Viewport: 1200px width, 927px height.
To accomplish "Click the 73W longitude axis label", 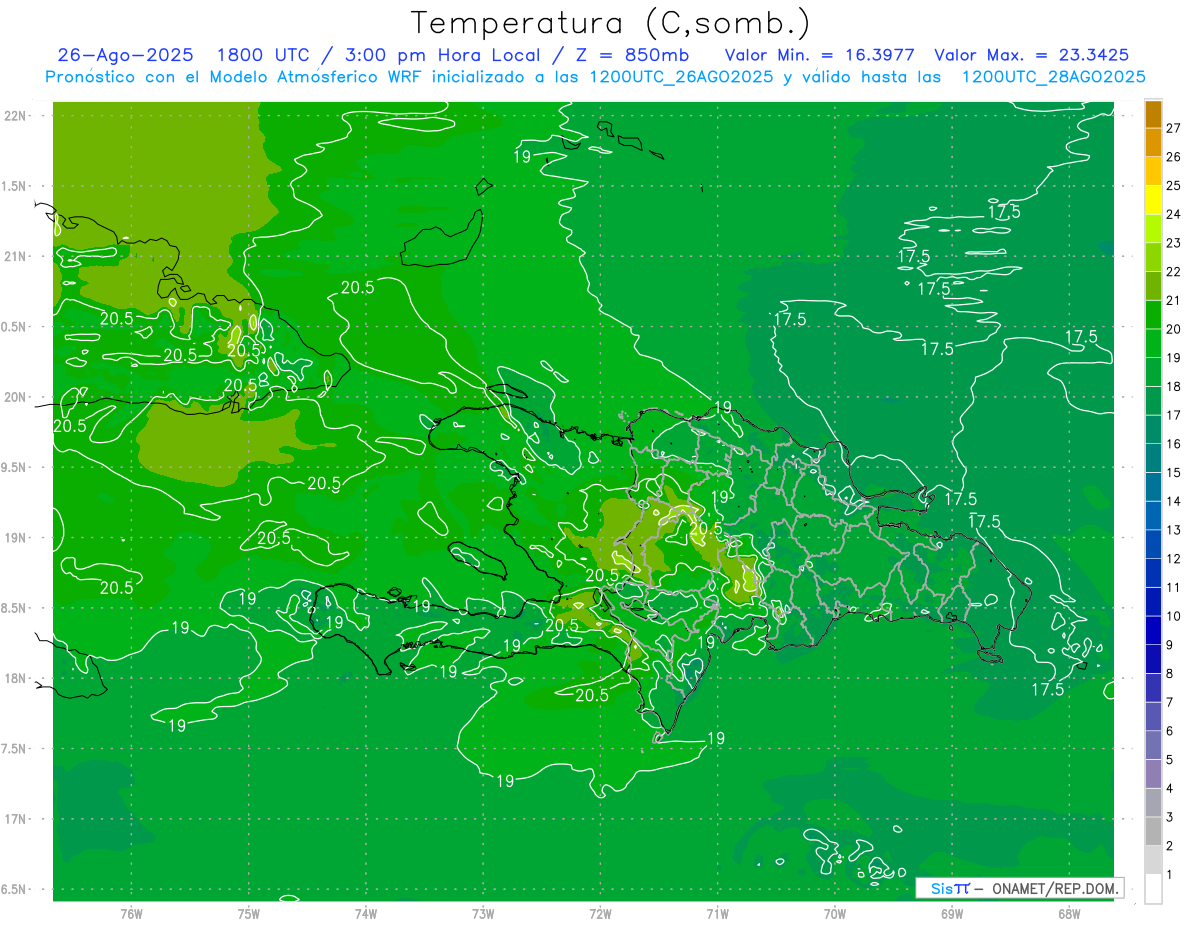I will click(483, 913).
